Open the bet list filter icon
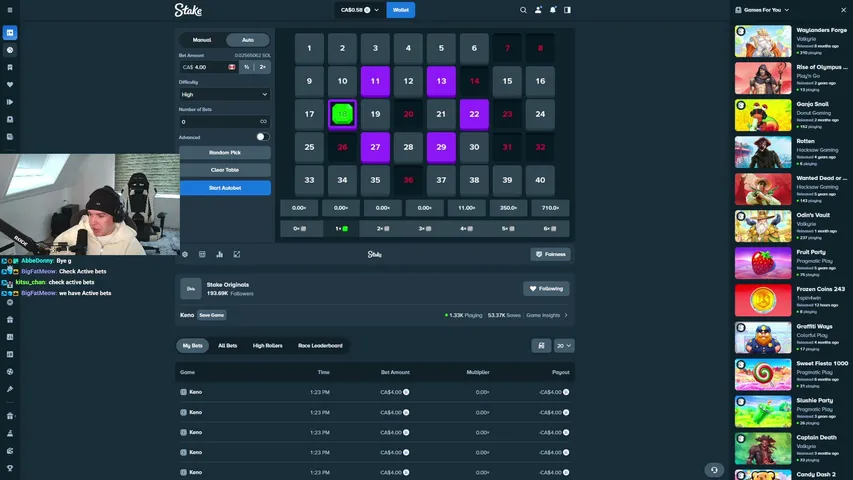This screenshot has height=480, width=853. click(x=541, y=346)
